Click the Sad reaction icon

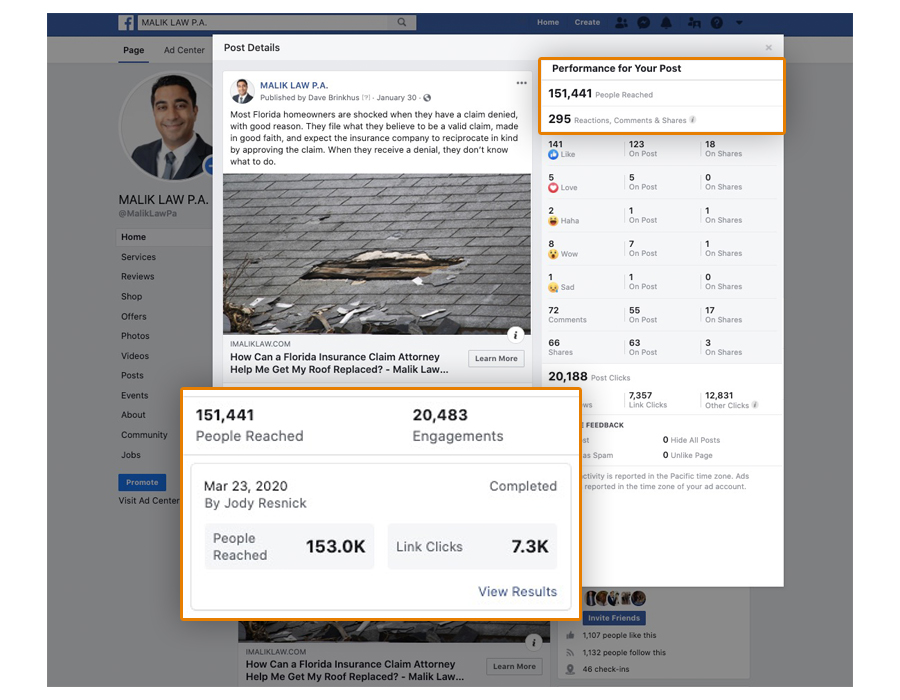553,287
